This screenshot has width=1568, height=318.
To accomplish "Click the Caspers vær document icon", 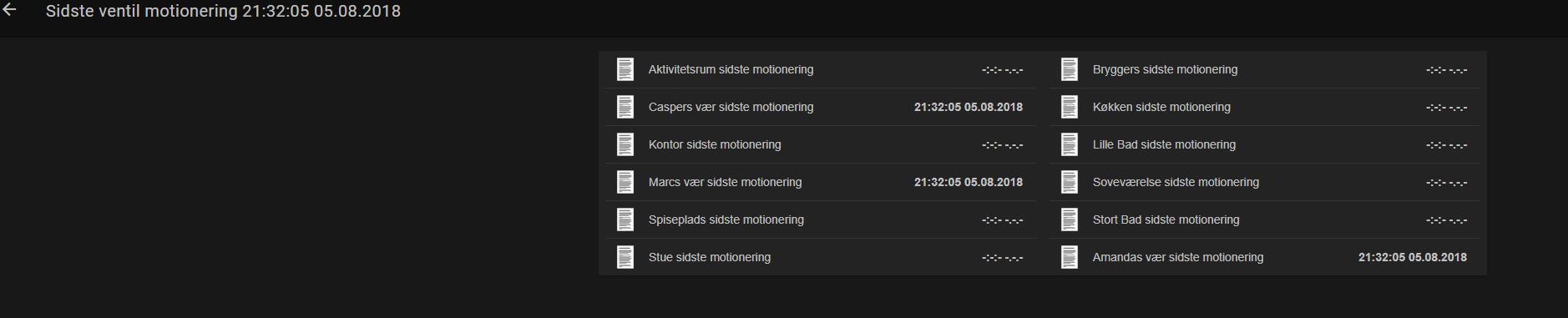I will click(625, 107).
